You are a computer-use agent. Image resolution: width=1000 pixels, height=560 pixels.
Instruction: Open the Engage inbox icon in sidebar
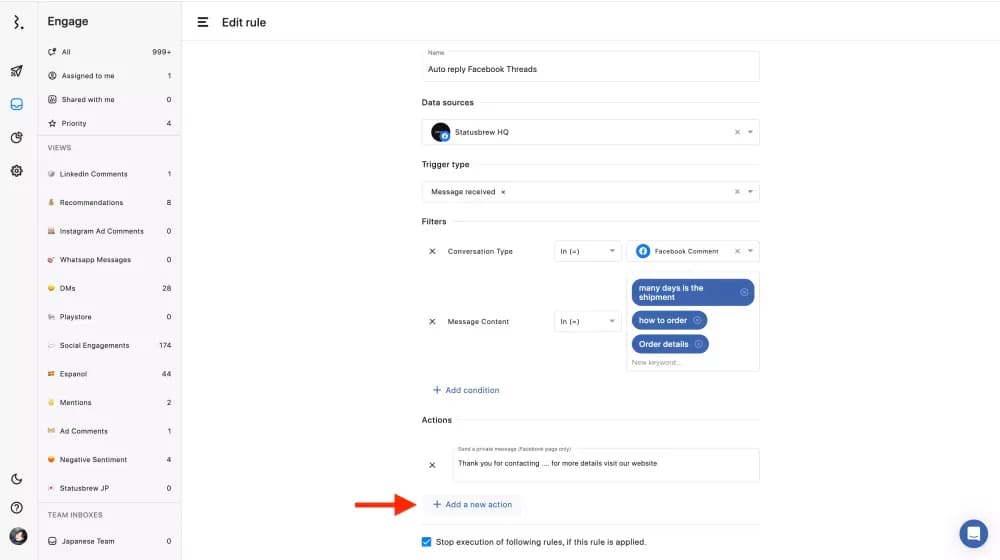click(x=17, y=104)
